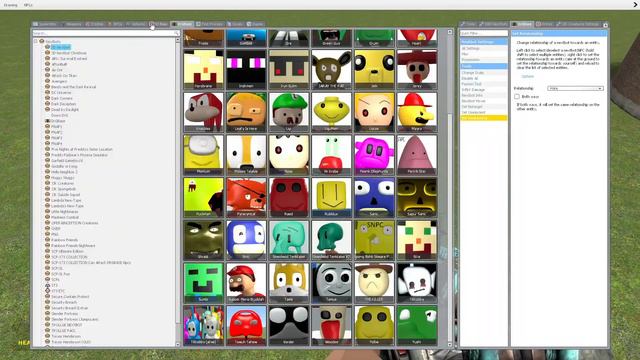Spawn the yellow Minion nextbot
Screen dimensions: 640x360
tap(203, 155)
